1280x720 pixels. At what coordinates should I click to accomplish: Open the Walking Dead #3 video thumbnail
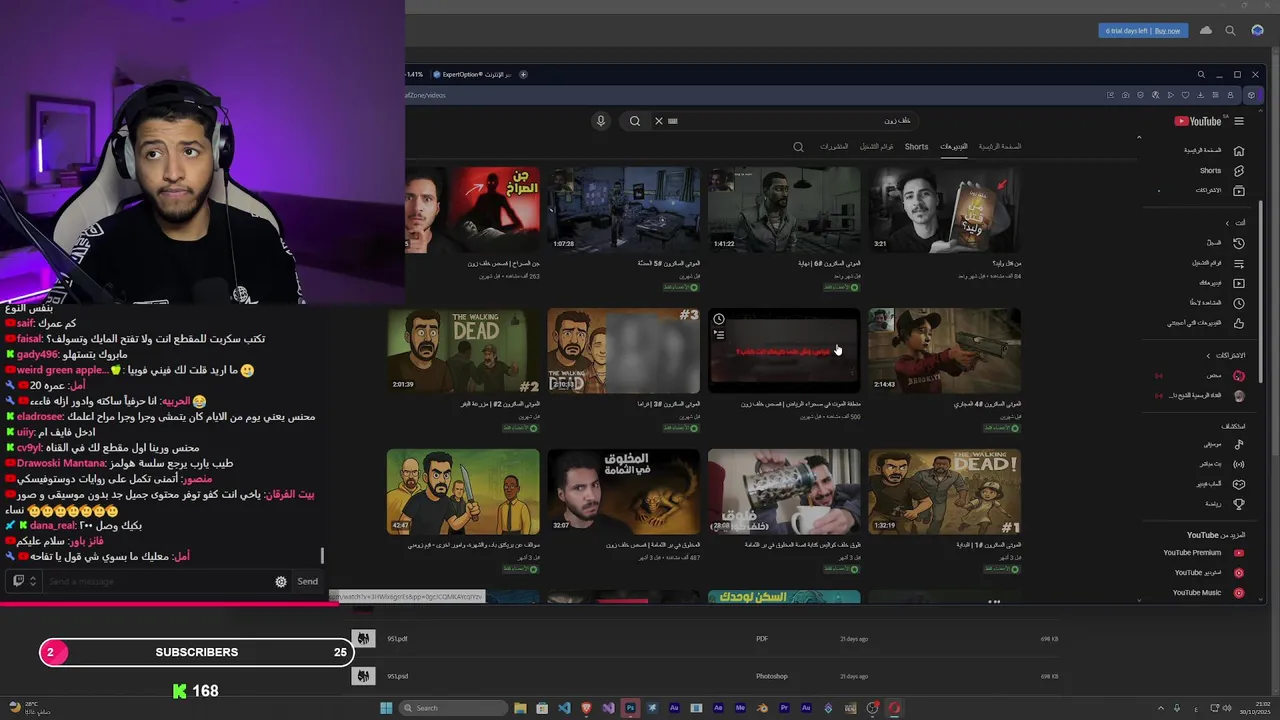pos(623,351)
